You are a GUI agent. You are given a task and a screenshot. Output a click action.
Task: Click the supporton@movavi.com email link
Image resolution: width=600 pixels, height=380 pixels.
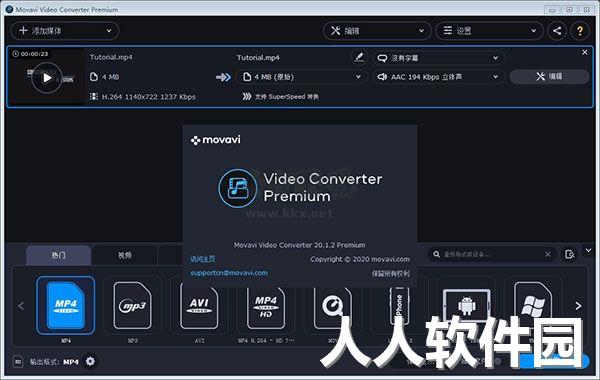point(229,273)
